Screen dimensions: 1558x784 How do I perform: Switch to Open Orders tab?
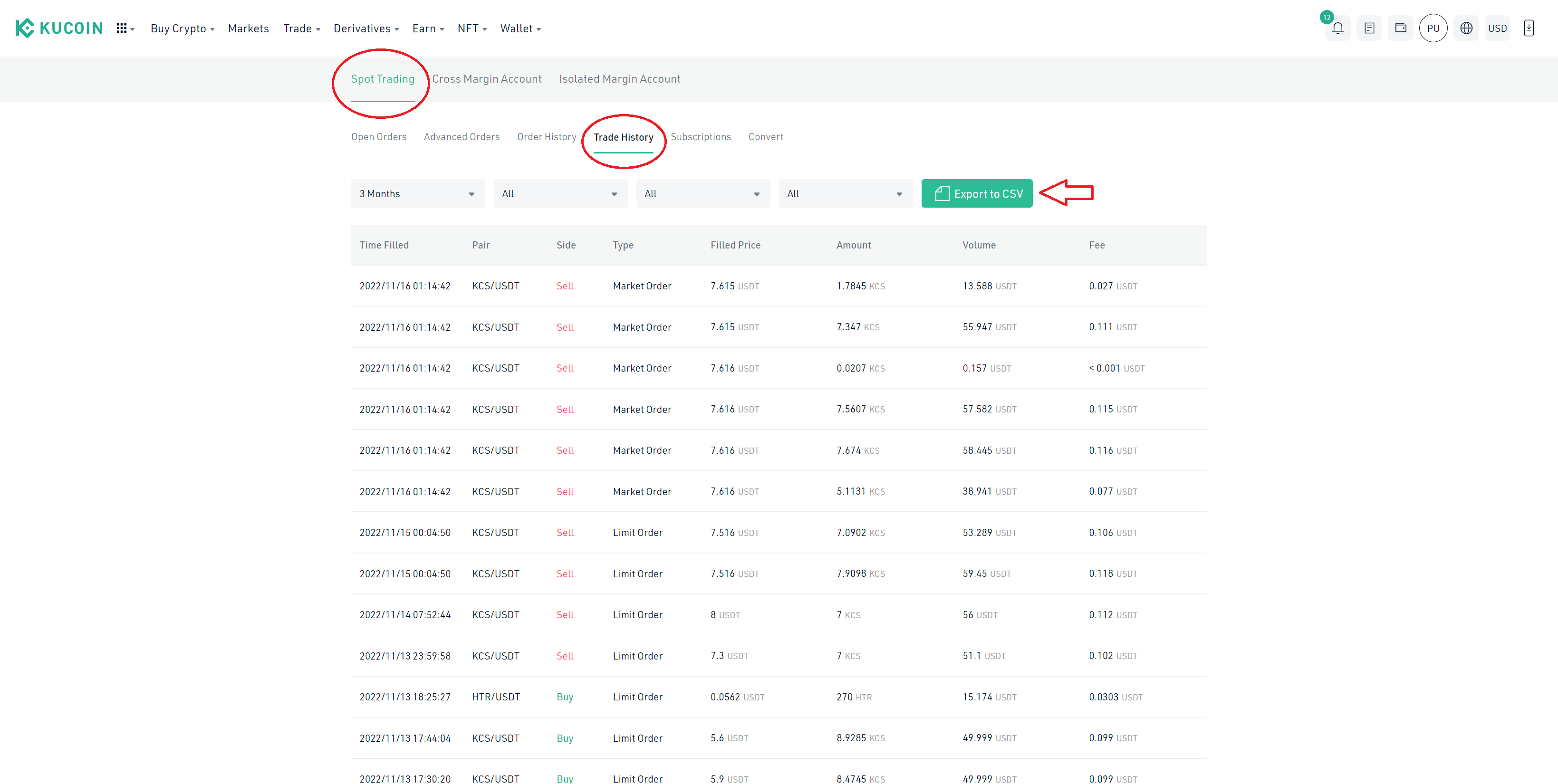click(379, 137)
